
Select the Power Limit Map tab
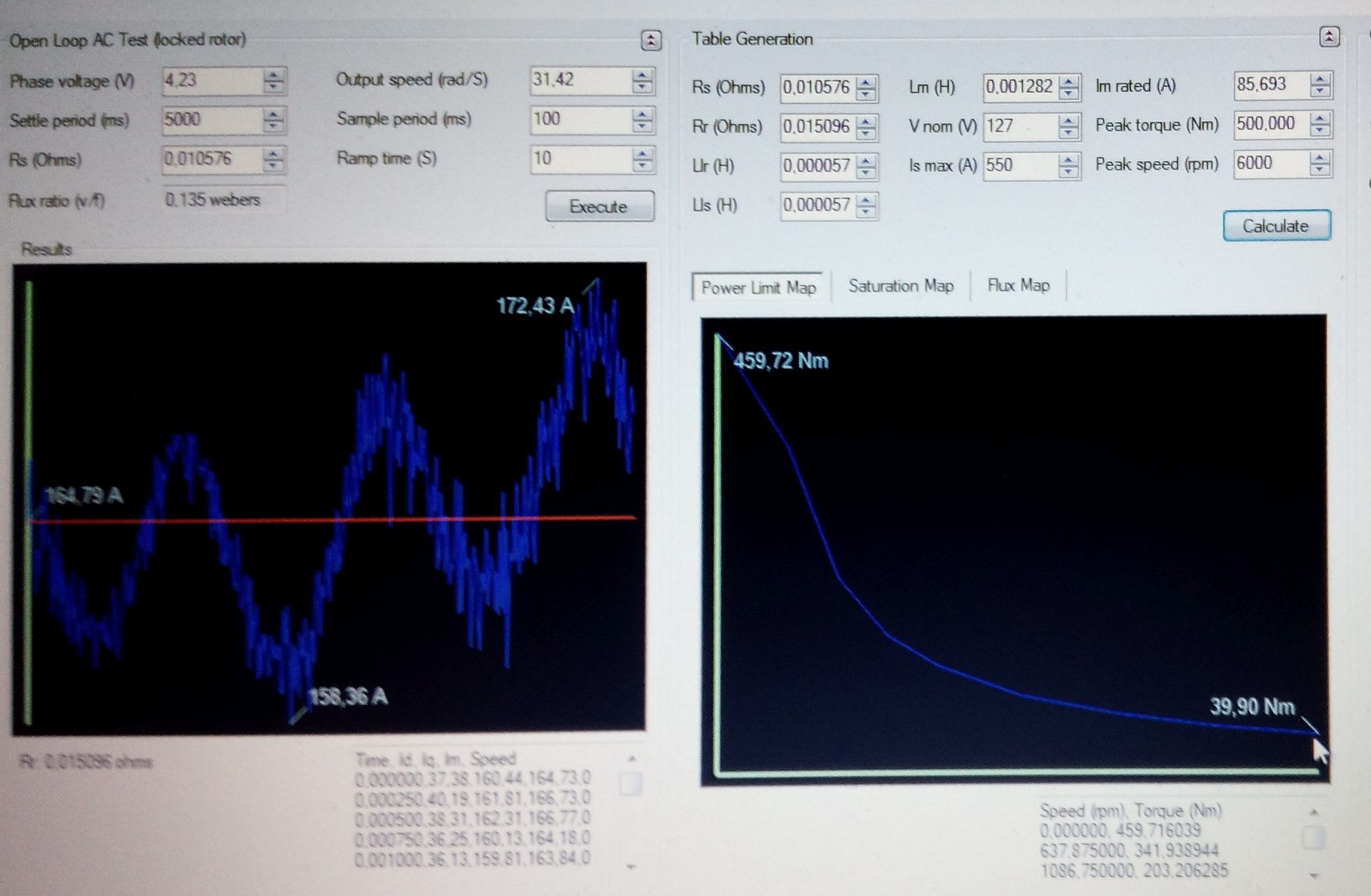pyautogui.click(x=758, y=288)
